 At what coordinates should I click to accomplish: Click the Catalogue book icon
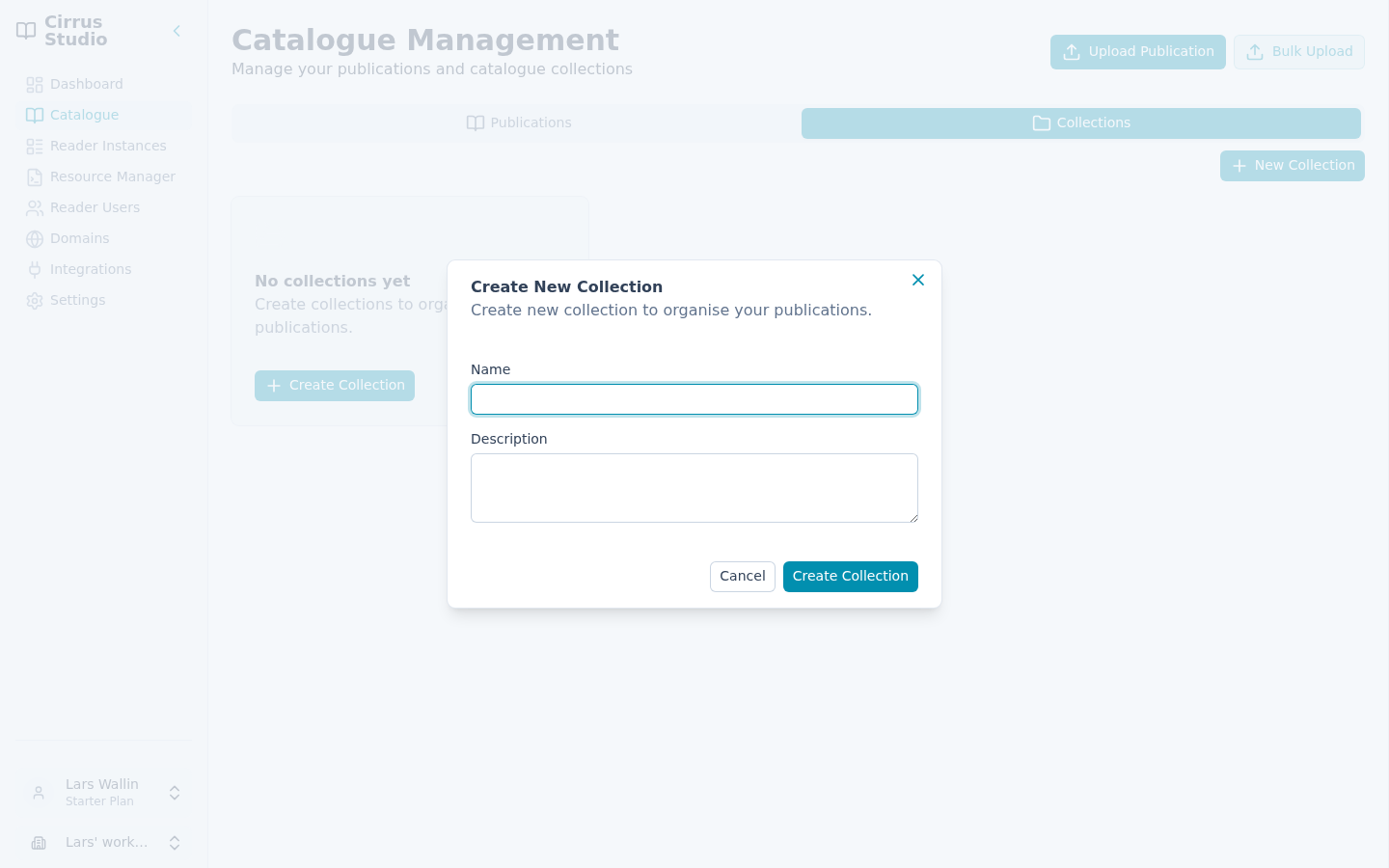[x=35, y=116]
